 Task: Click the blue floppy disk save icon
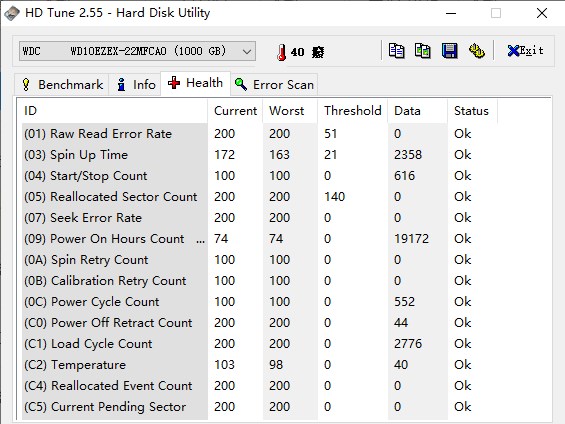449,51
